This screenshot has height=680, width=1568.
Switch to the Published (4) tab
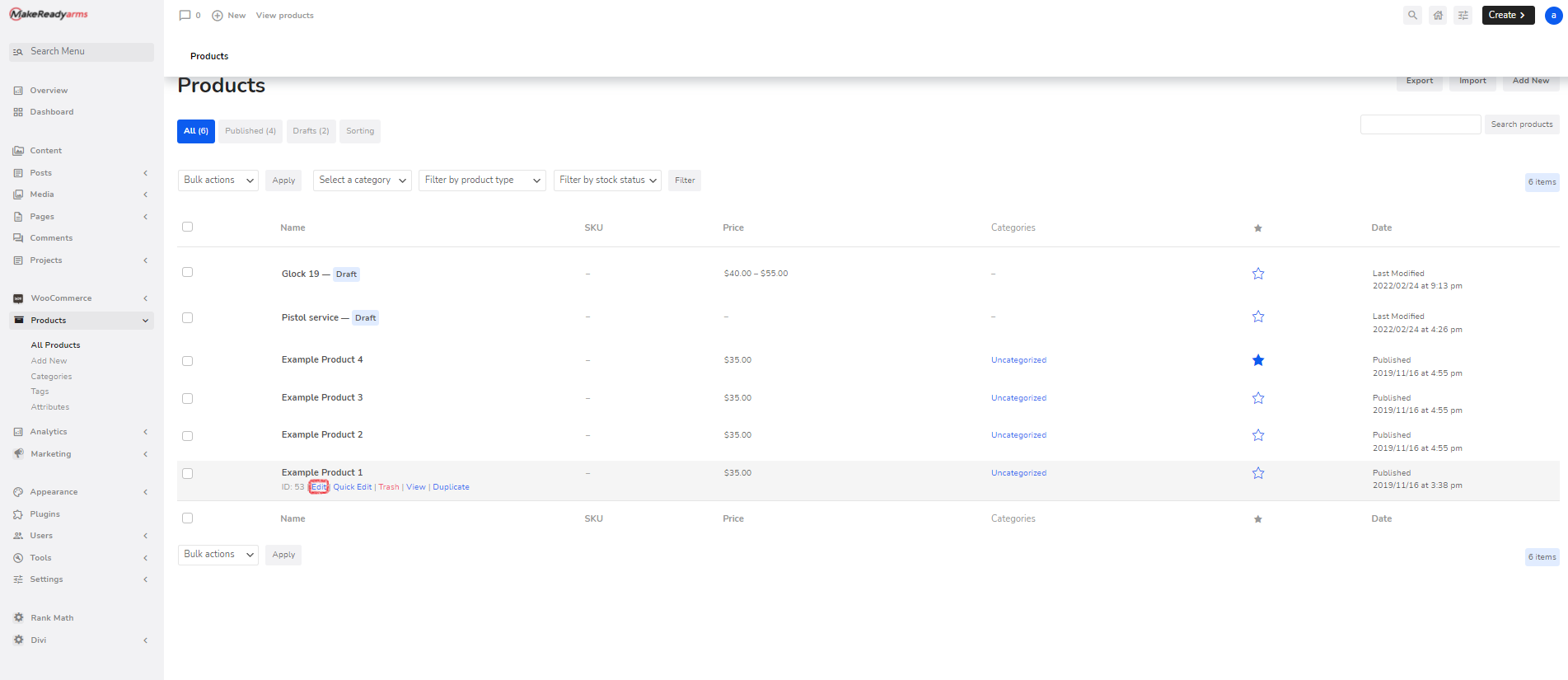coord(250,131)
